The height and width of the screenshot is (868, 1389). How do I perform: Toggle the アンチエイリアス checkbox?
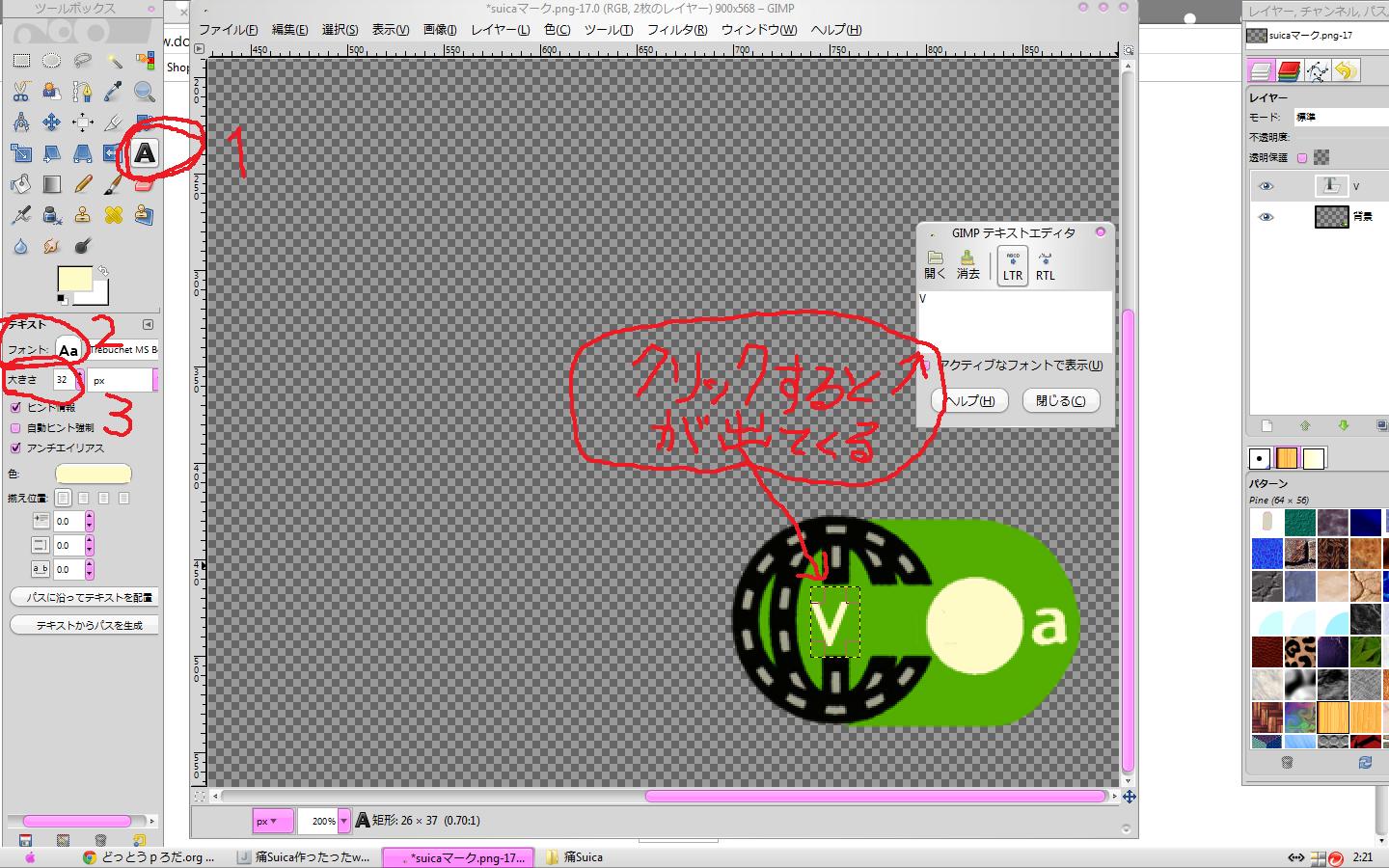(15, 448)
